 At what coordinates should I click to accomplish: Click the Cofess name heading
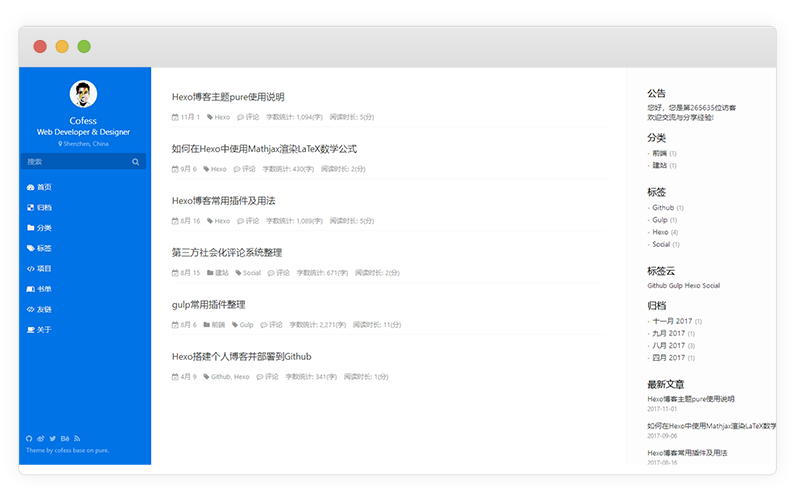pyautogui.click(x=83, y=121)
